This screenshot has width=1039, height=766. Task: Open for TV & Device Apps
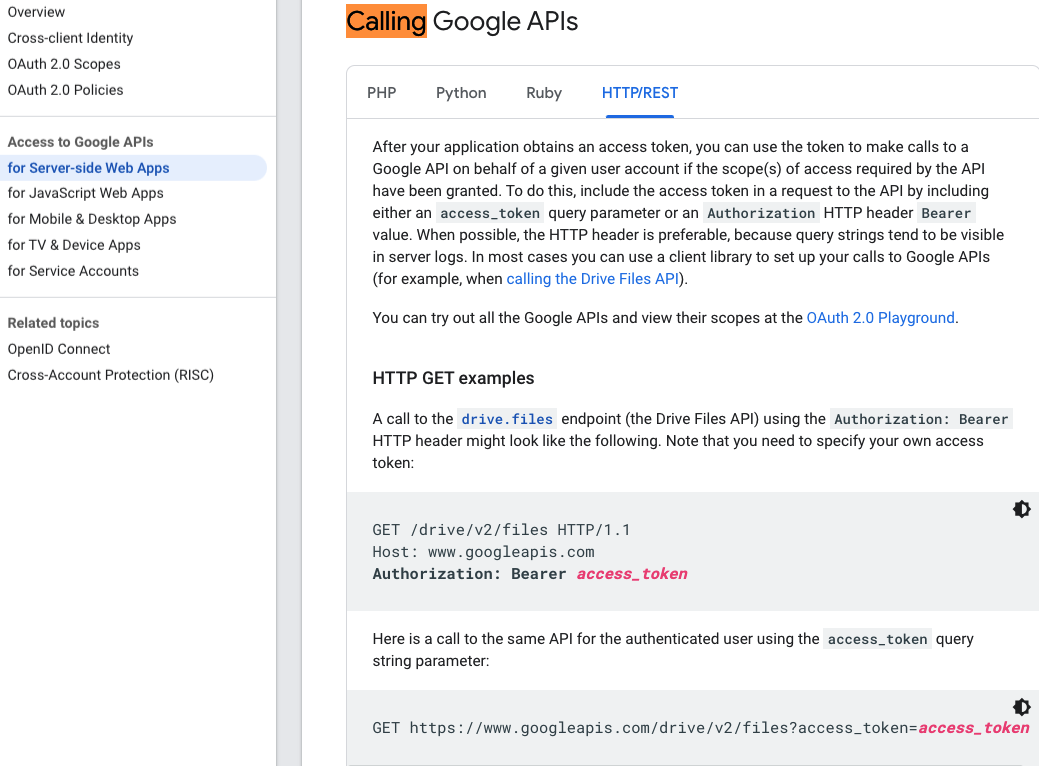(x=74, y=245)
